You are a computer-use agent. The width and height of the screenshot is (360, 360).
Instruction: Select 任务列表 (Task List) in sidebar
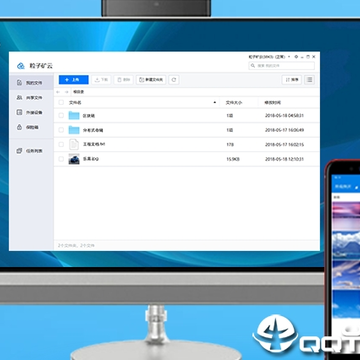[x=31, y=151]
